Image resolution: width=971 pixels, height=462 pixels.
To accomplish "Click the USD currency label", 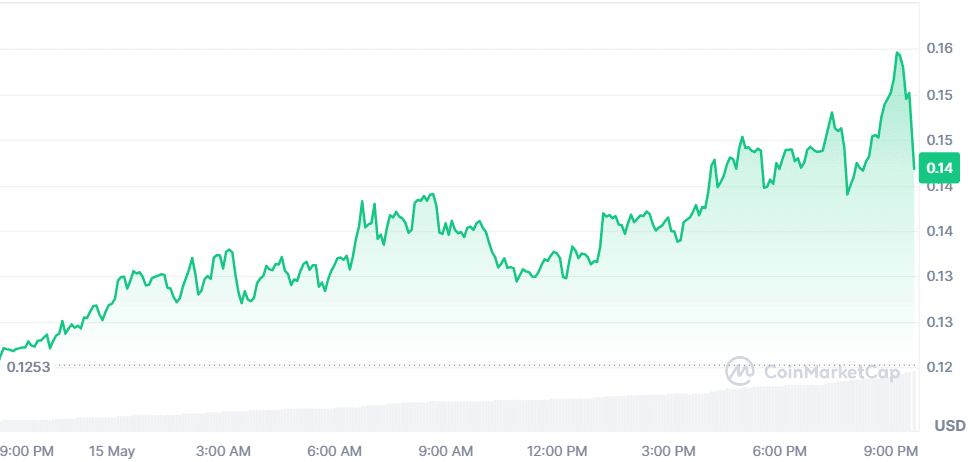I will [x=950, y=426].
